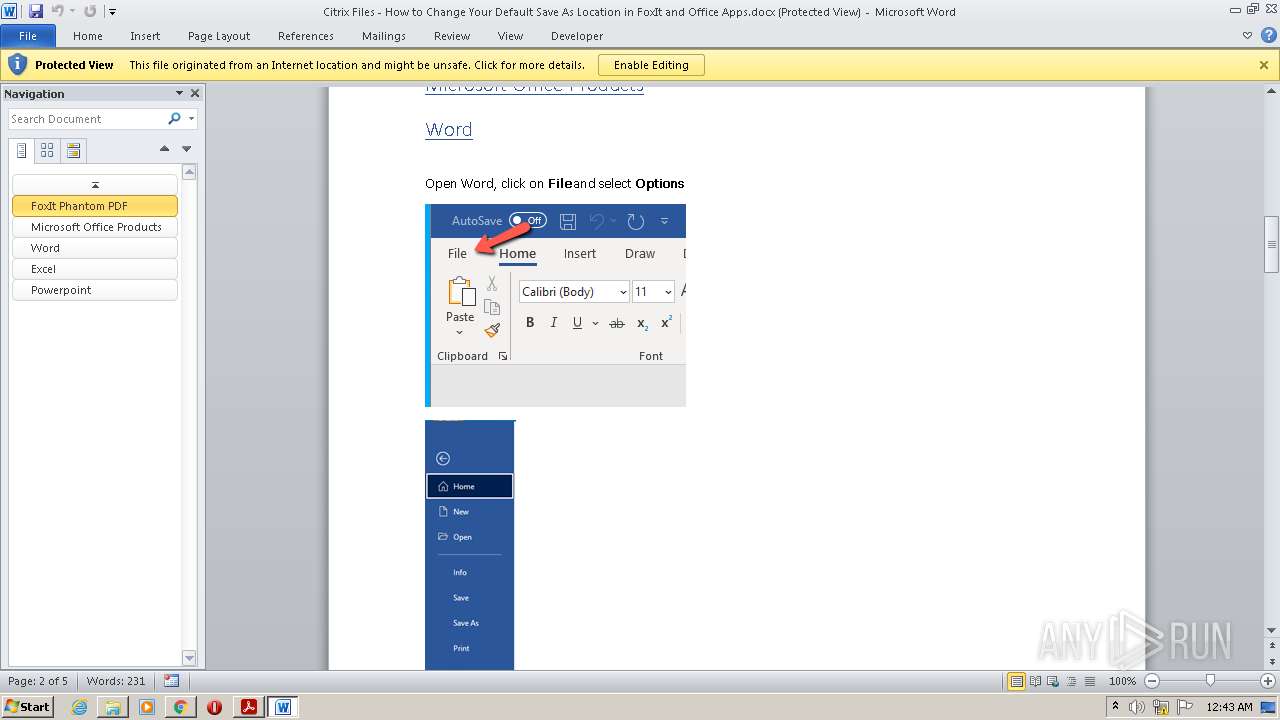This screenshot has height=720, width=1280.
Task: Select the Word ribbon screenshot picture
Action: click(x=555, y=305)
